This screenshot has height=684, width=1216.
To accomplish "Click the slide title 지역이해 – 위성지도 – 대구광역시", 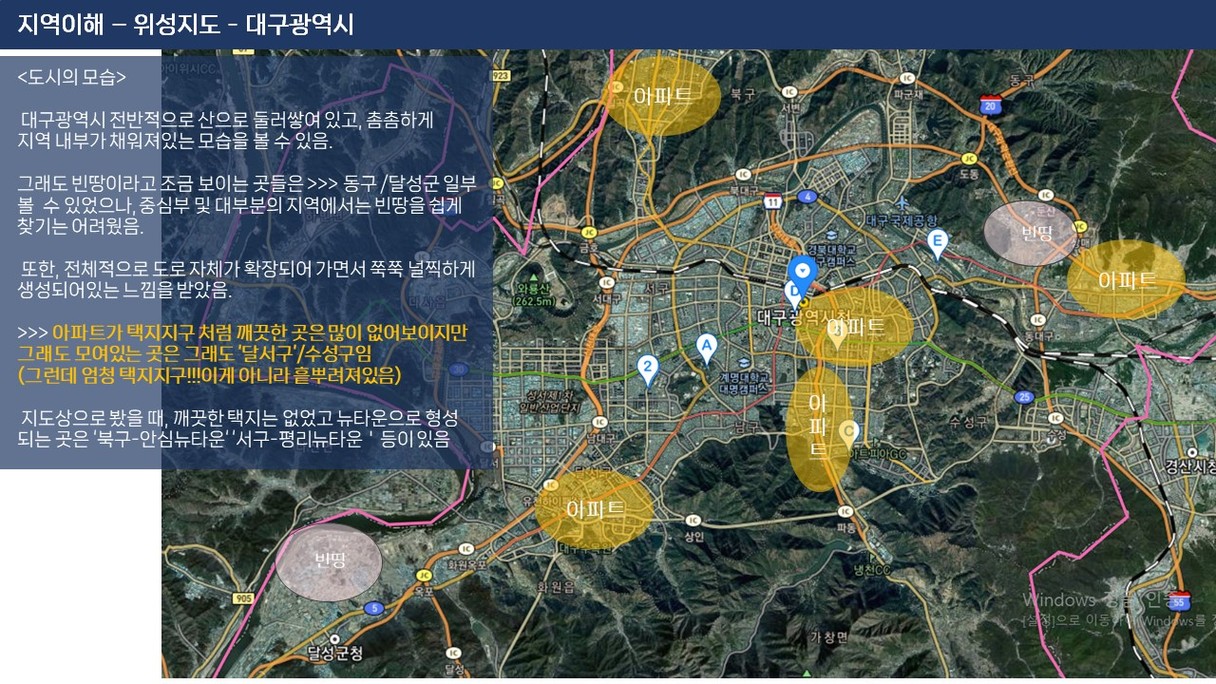I will (186, 25).
